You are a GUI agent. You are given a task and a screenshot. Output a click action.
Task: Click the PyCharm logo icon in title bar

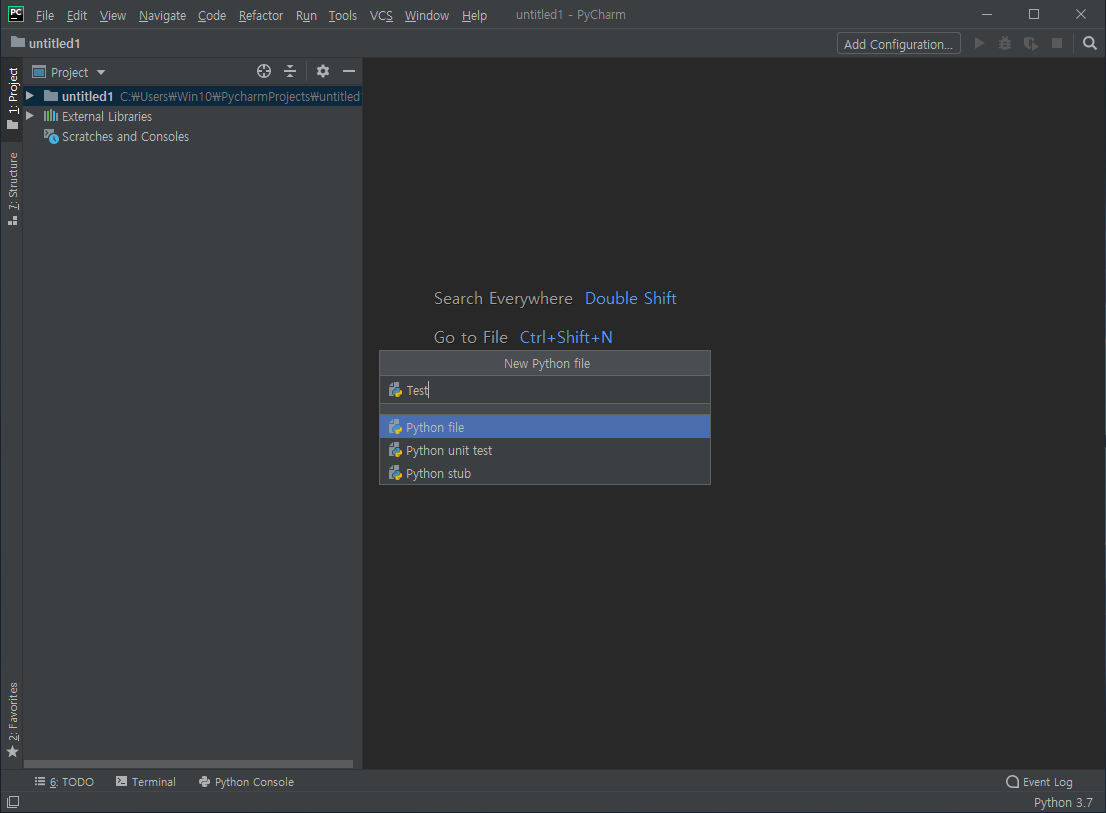[16, 14]
